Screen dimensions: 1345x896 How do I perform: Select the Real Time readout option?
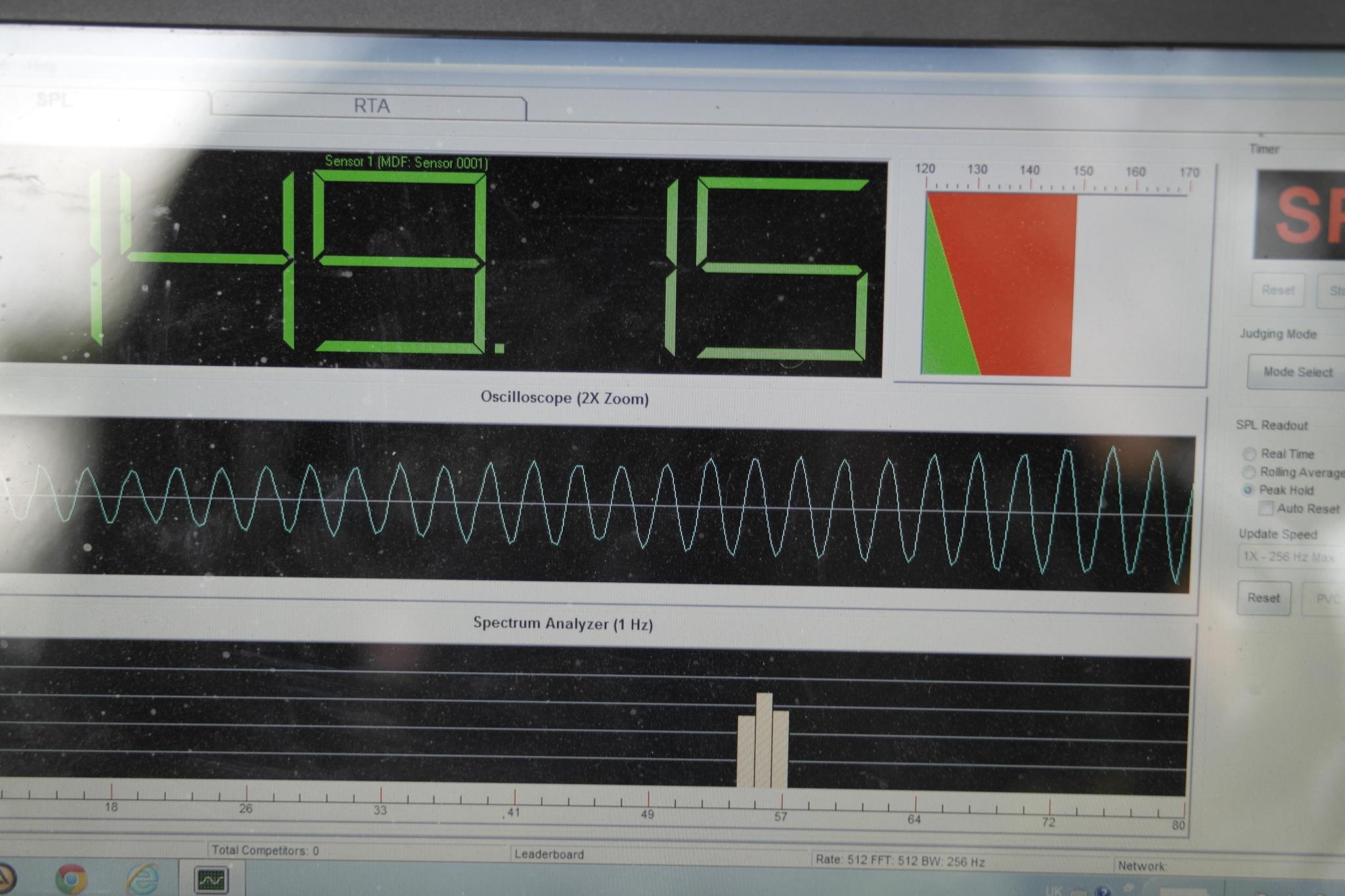(x=1249, y=454)
